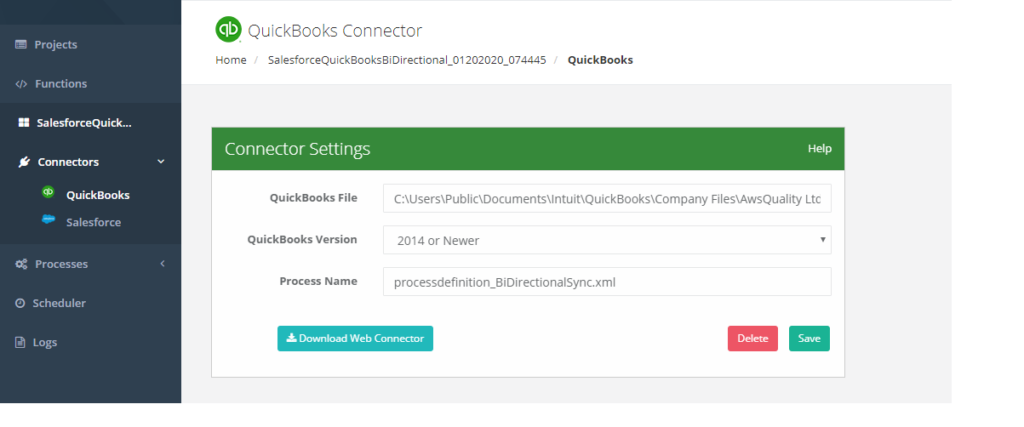Focus the Process Name text field
This screenshot has width=1024, height=427.
click(x=606, y=282)
